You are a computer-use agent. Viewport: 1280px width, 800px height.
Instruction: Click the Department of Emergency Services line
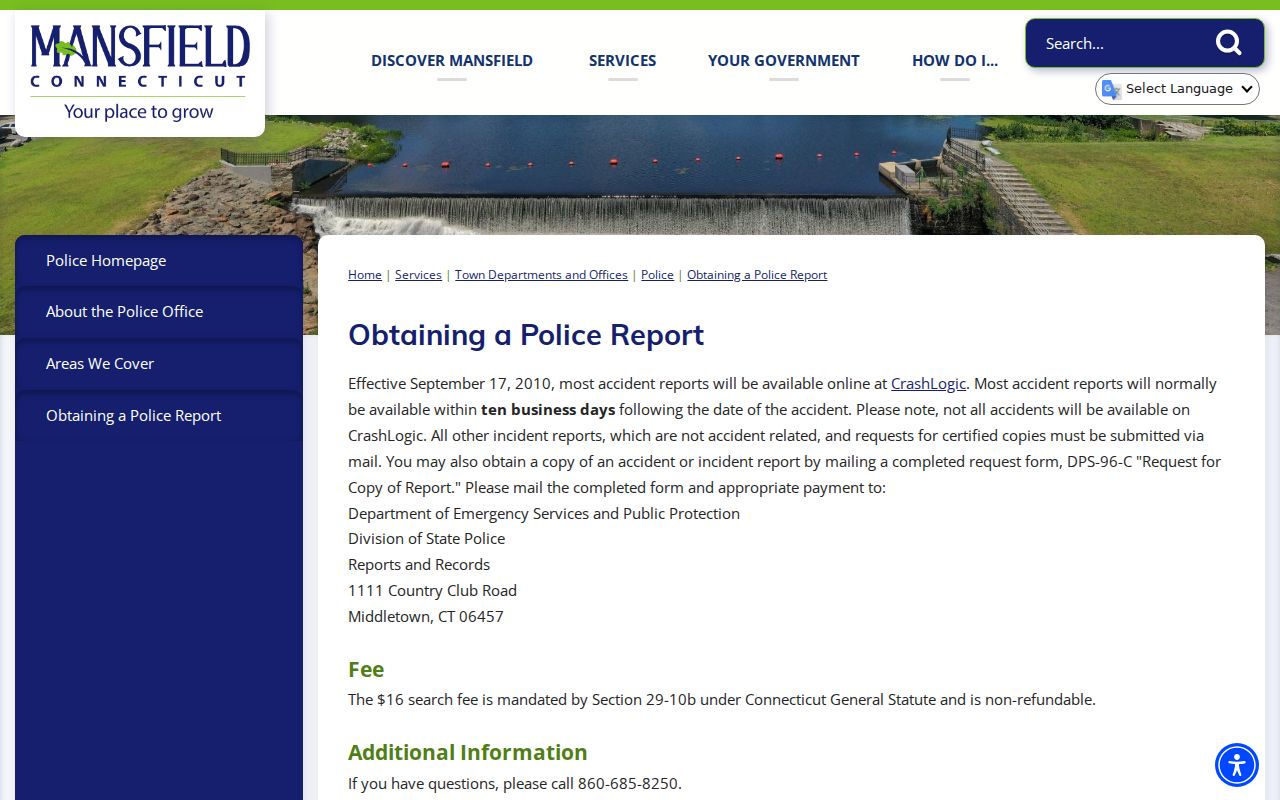(544, 514)
